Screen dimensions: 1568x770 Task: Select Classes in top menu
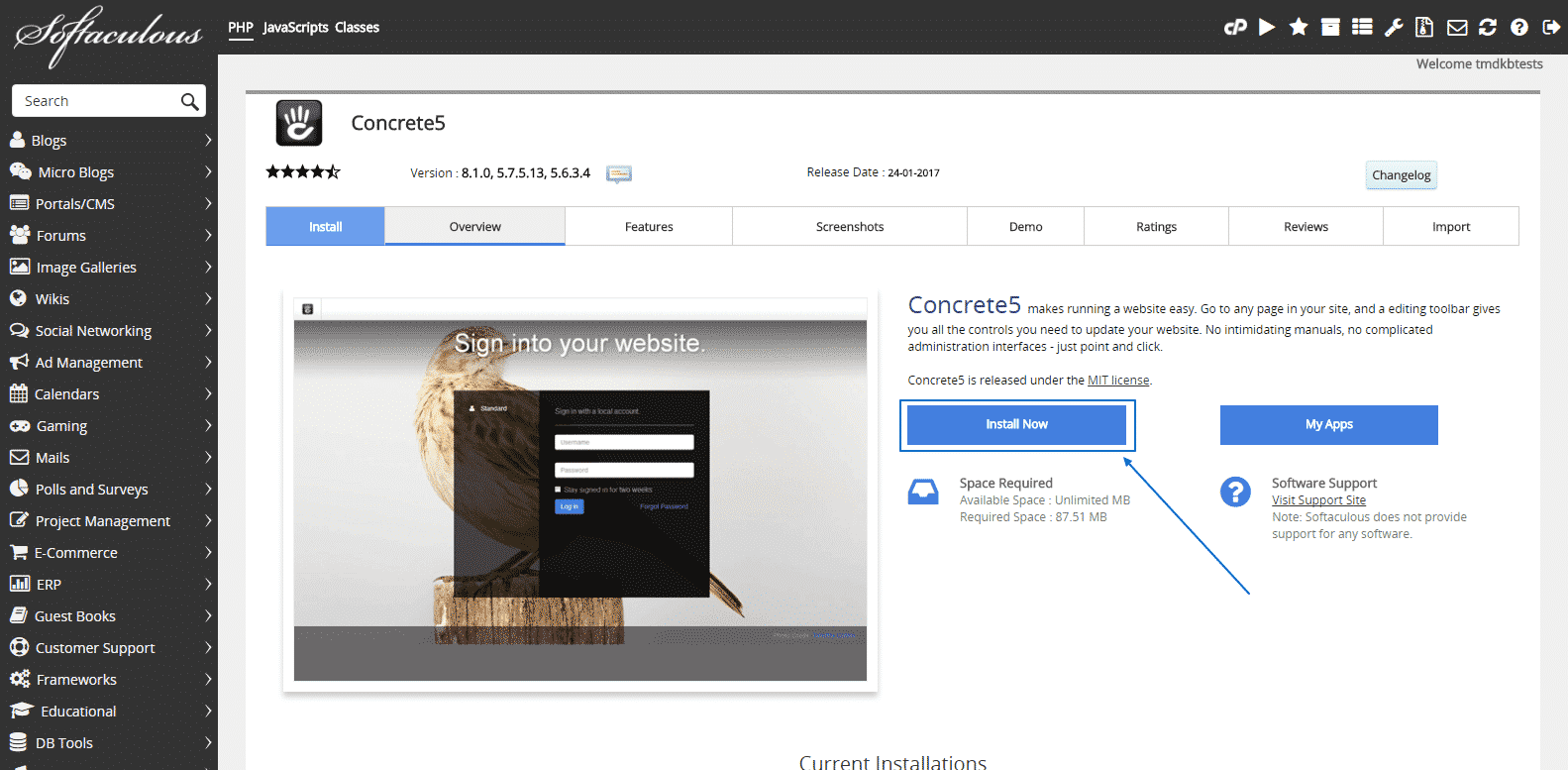click(357, 28)
